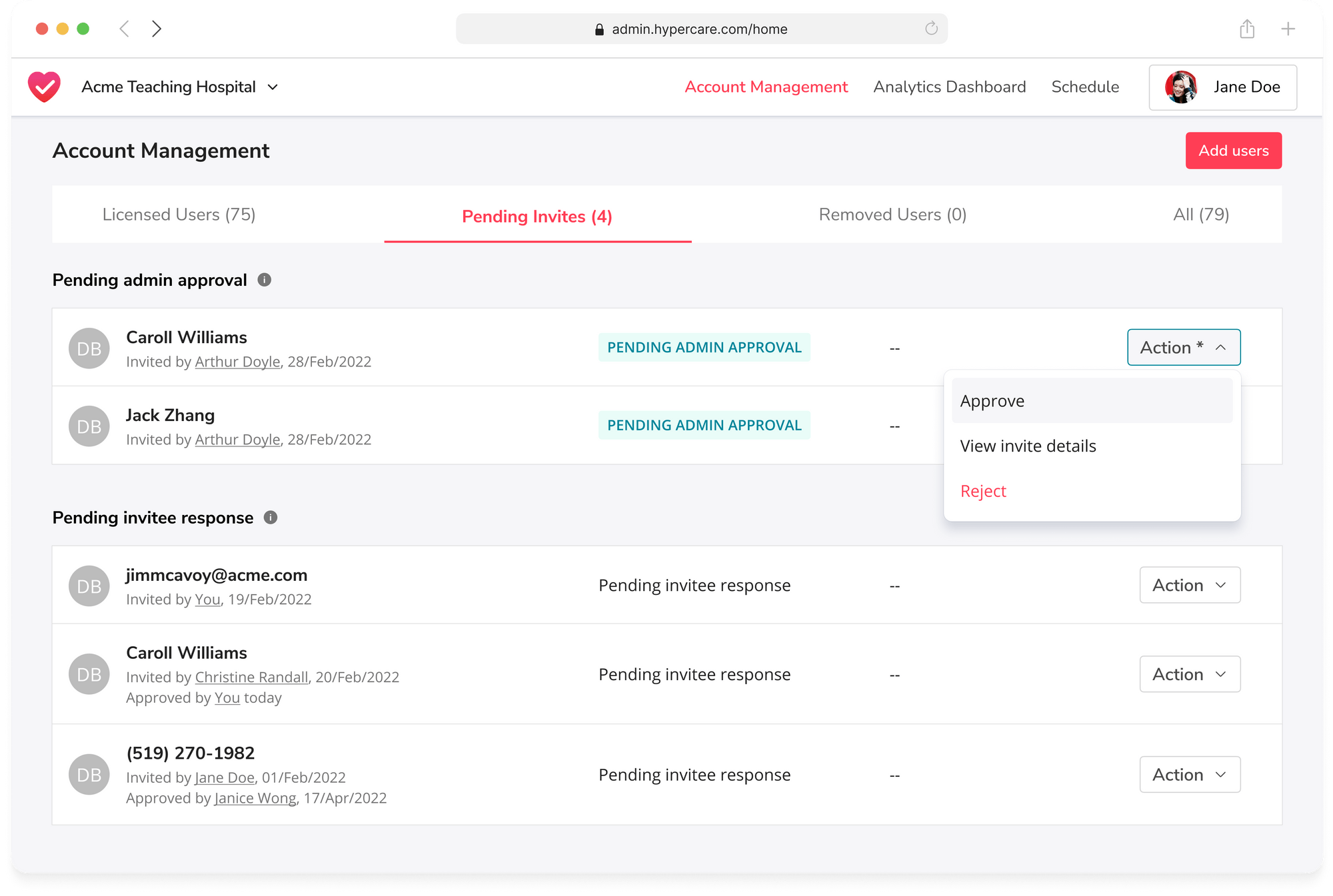Open Action dropdown for (519) 270-1982
Screen dimensions: 1333x896
click(x=1189, y=774)
